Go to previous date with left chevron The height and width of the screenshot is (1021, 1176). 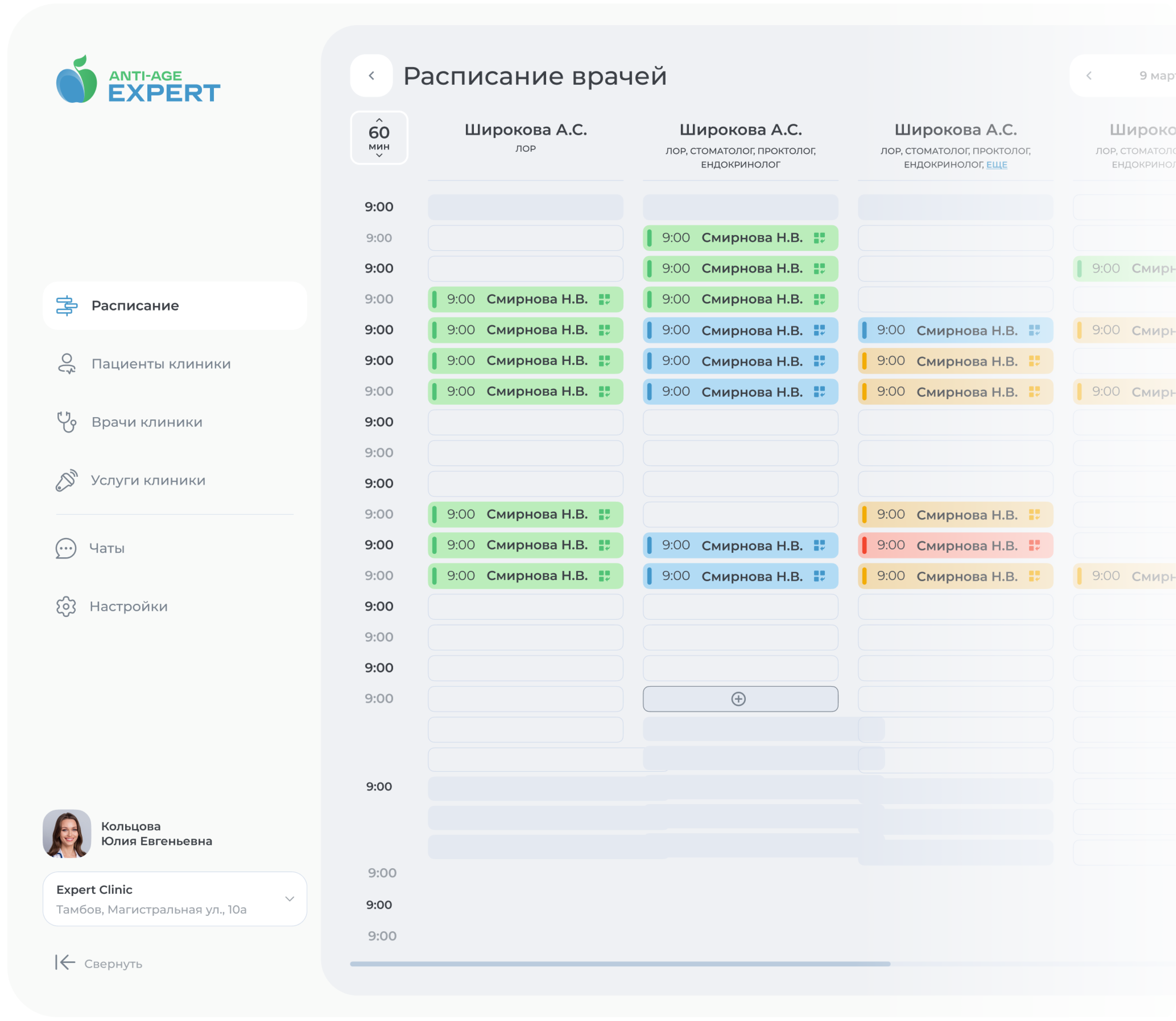tap(1089, 76)
